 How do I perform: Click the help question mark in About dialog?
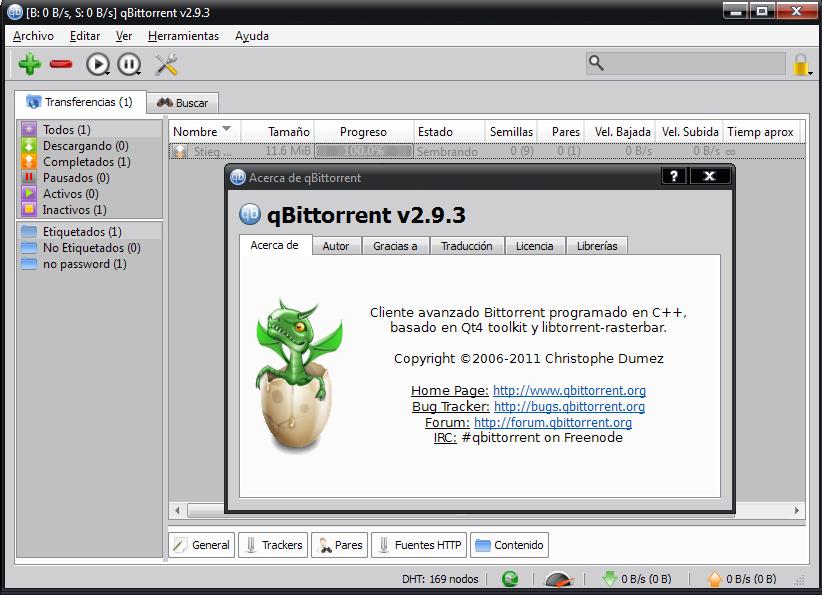point(675,176)
